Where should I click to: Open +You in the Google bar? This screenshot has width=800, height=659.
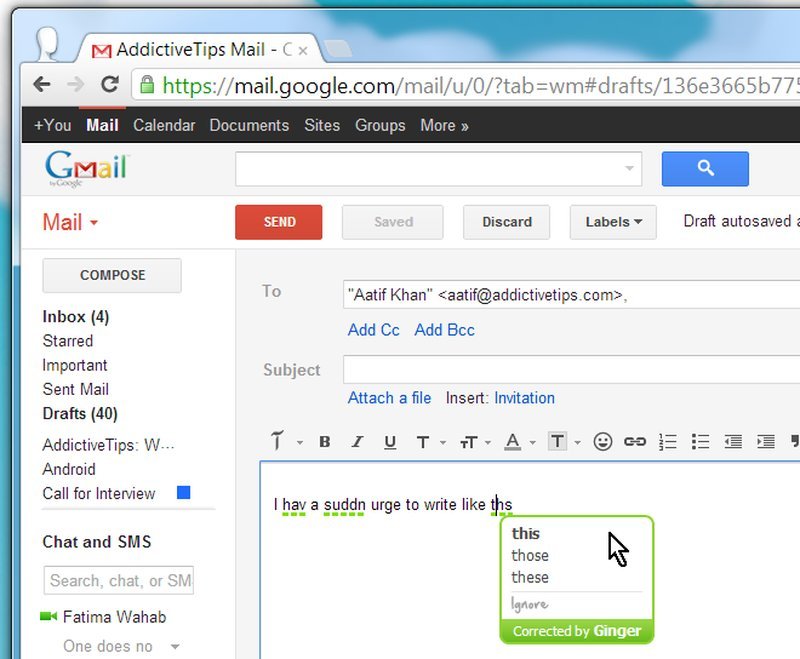[53, 125]
